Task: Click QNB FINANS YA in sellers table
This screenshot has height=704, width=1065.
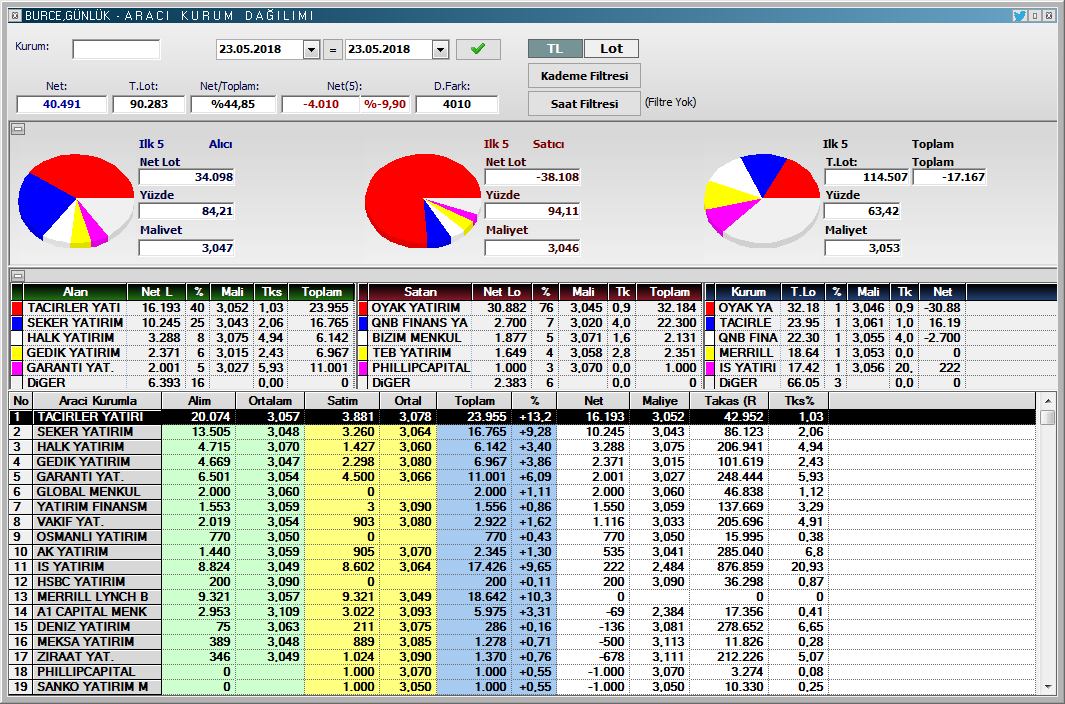Action: (x=420, y=323)
